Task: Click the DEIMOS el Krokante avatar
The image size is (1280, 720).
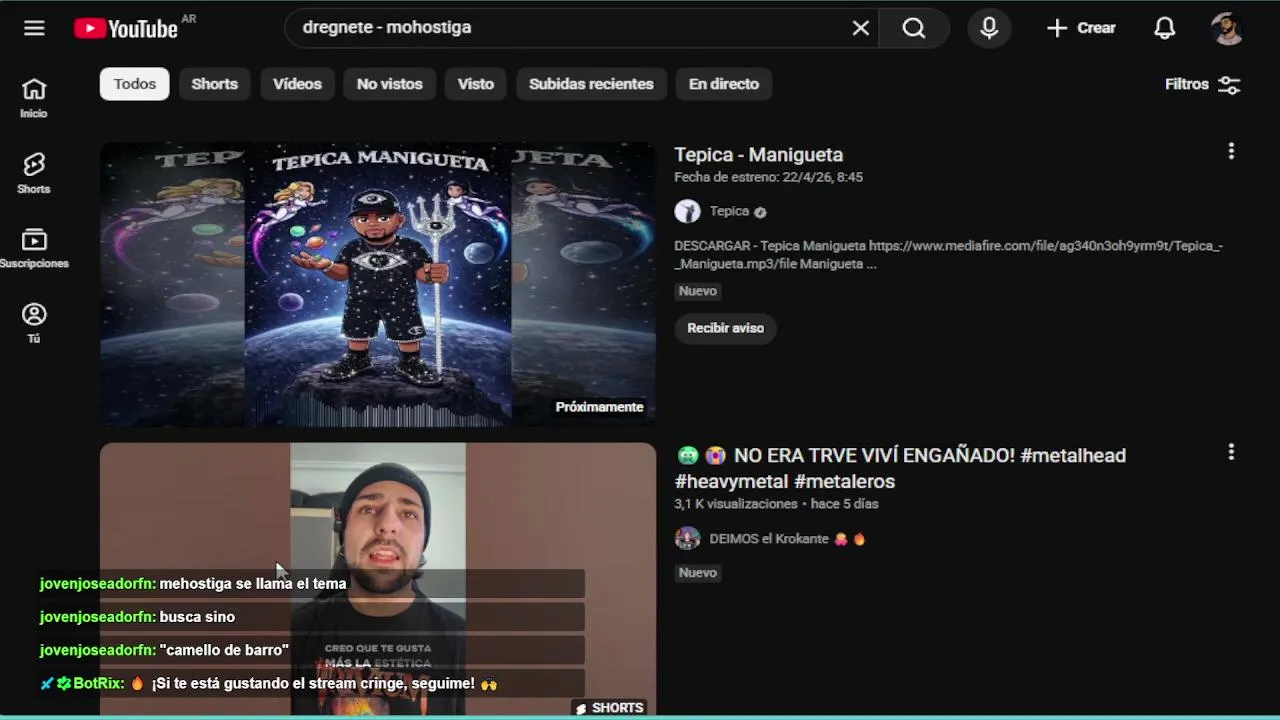Action: (687, 538)
